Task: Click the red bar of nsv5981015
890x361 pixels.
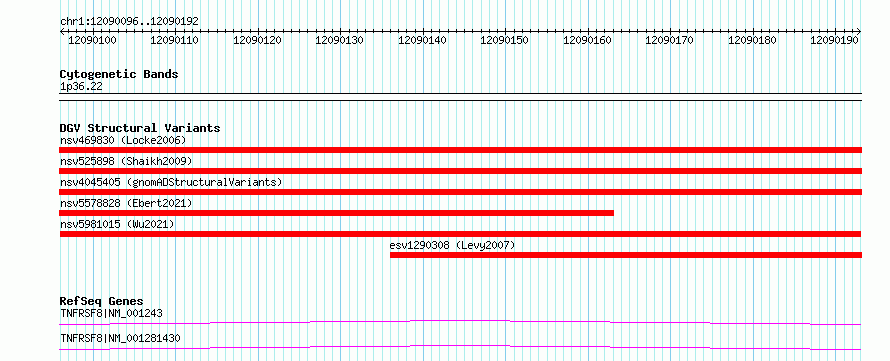Action: [460, 234]
